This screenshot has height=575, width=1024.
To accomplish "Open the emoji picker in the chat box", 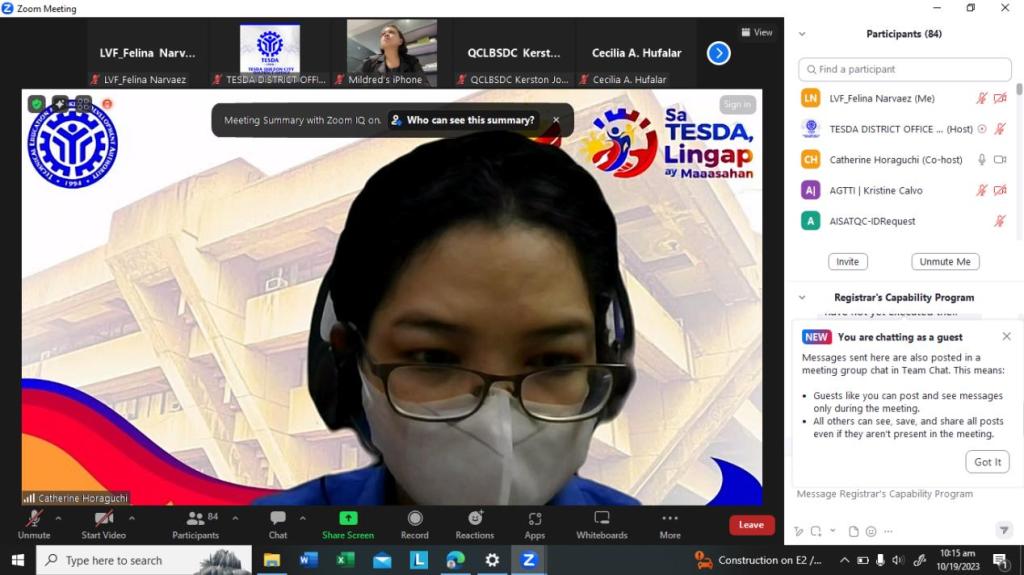I will pos(871,531).
